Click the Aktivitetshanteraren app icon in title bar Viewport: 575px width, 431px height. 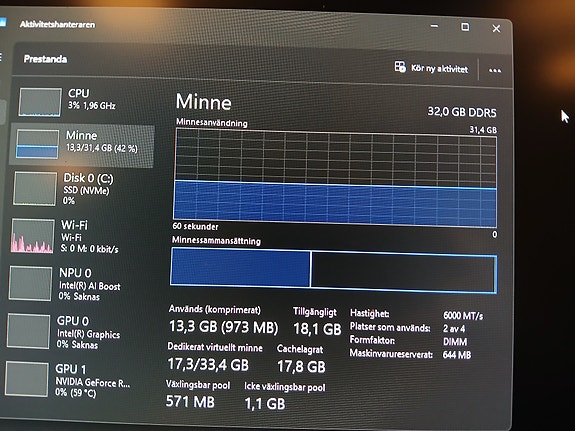(3, 22)
